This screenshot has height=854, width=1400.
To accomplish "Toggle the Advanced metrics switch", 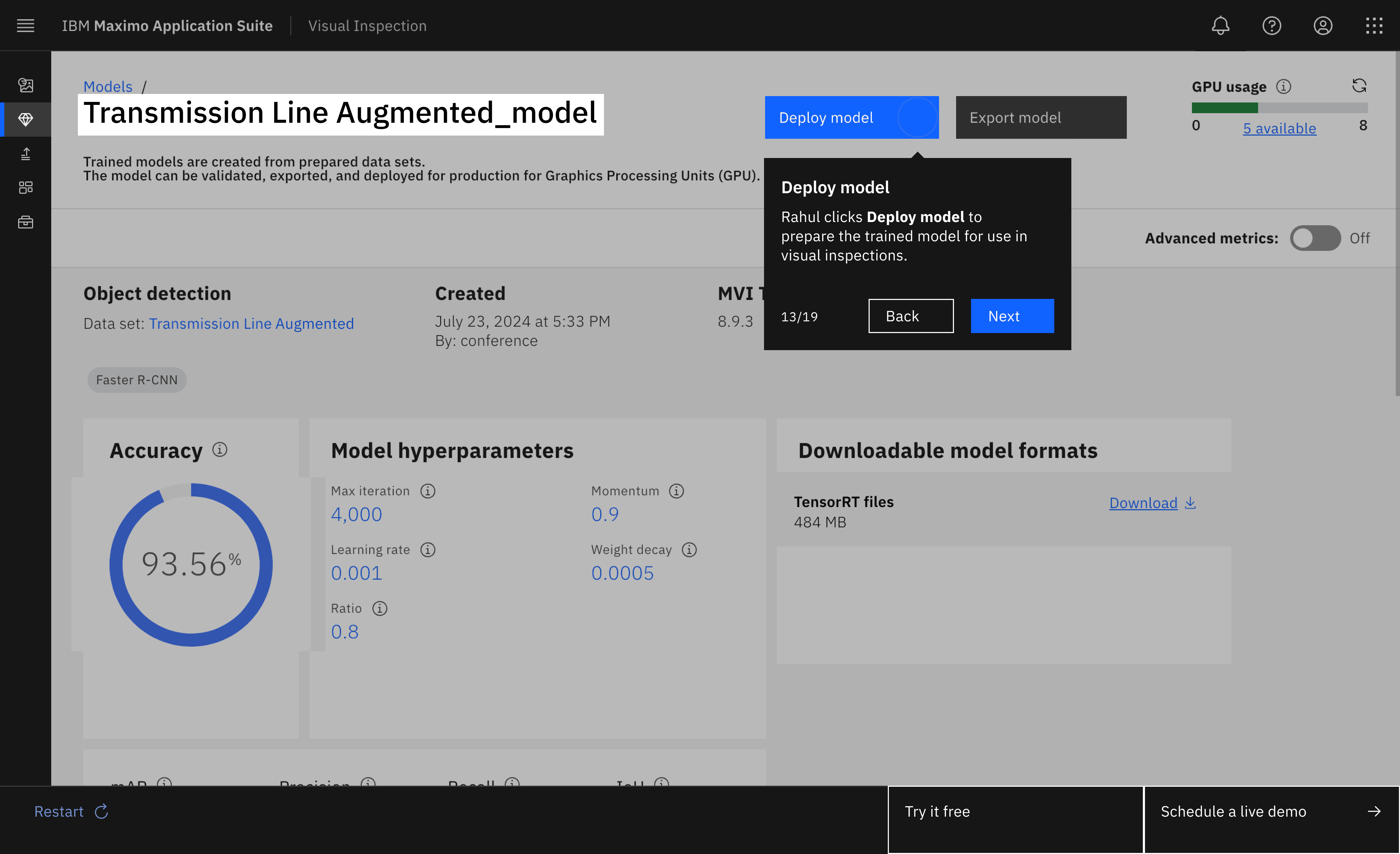I will (x=1315, y=238).
